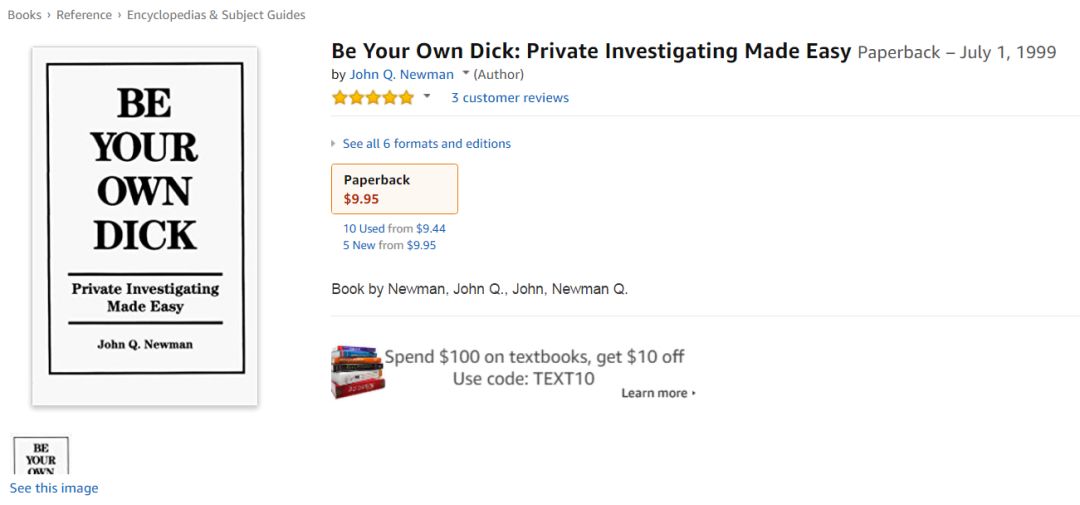Viewport: 1080px width, 505px height.
Task: Open the 5 New from $9.95 offers
Action: click(x=389, y=245)
